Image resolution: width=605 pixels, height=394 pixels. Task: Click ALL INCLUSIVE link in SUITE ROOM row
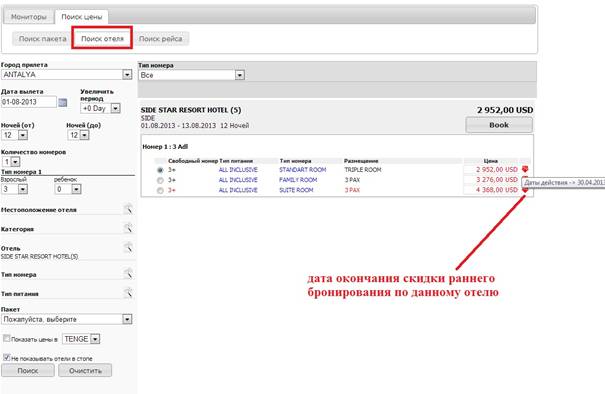pyautogui.click(x=238, y=190)
